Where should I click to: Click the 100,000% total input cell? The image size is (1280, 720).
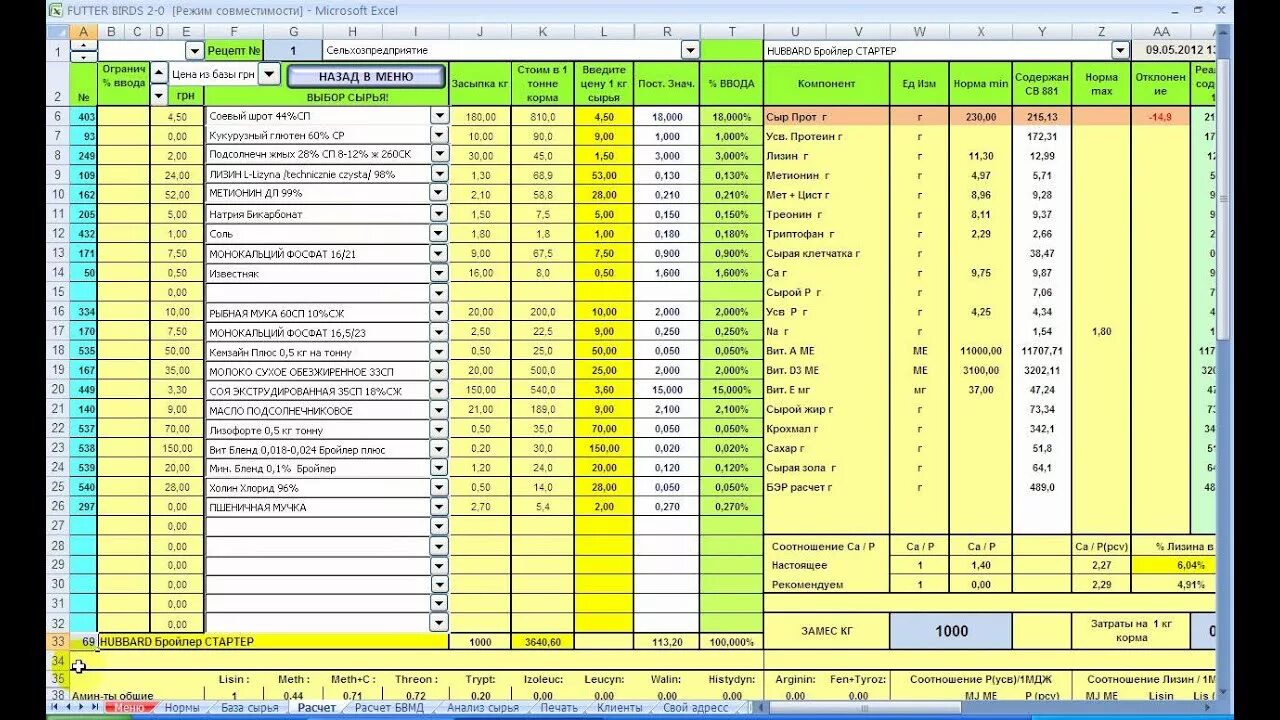(732, 641)
